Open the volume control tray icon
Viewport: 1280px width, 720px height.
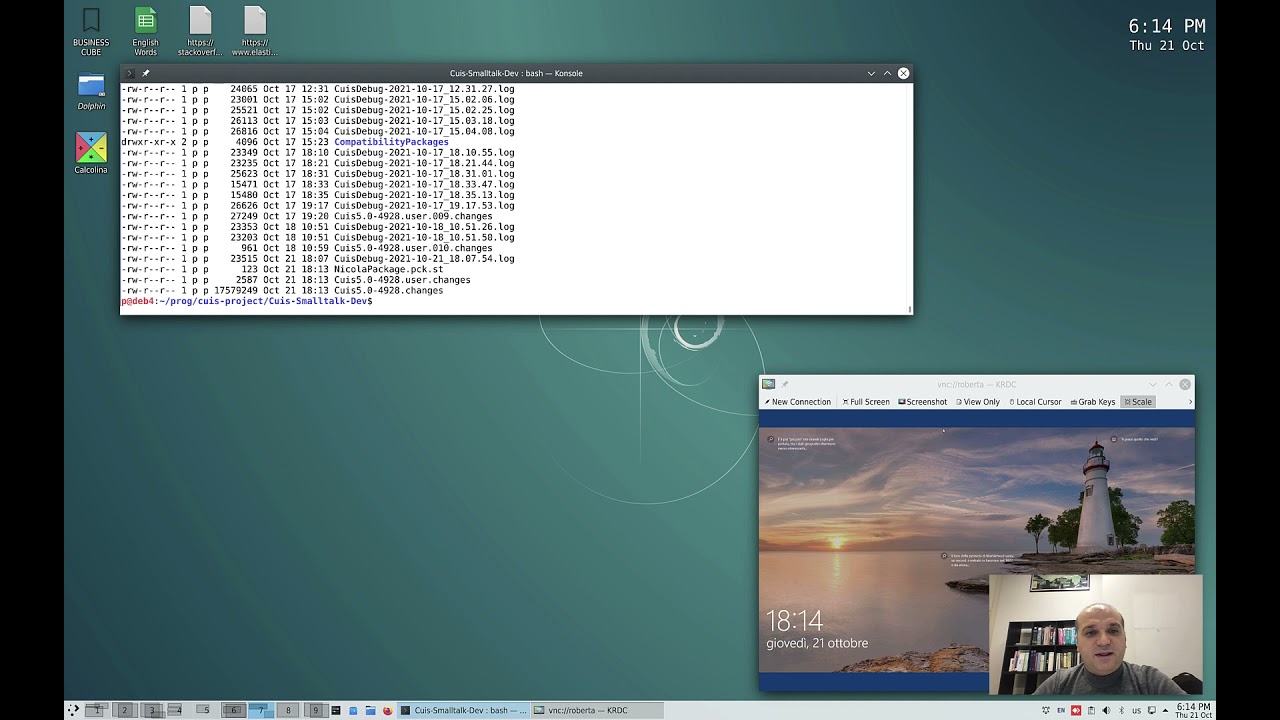click(x=1106, y=710)
